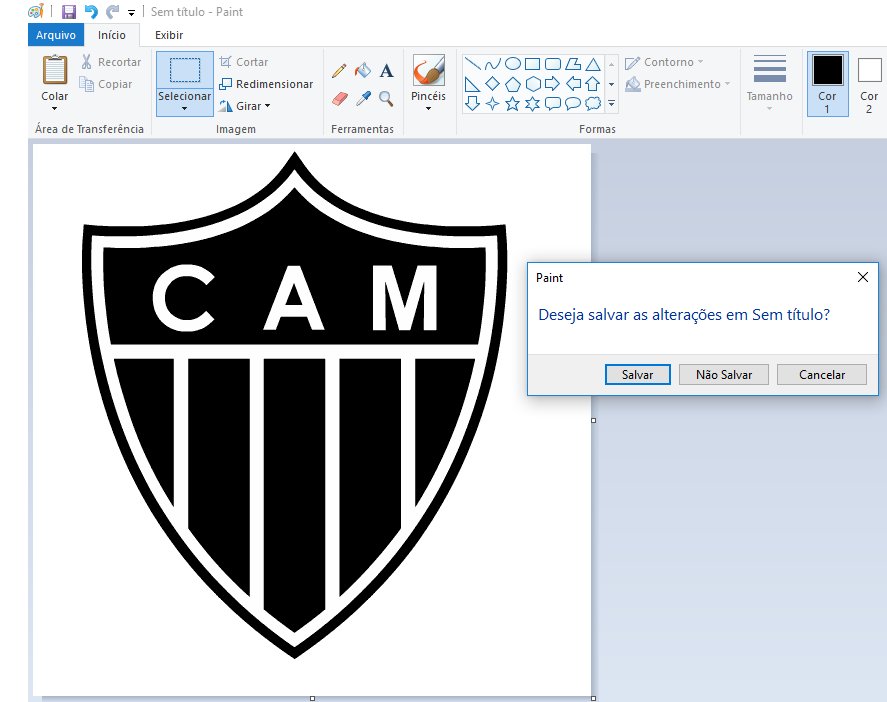Select the Text tool
This screenshot has width=887, height=702.
click(386, 71)
